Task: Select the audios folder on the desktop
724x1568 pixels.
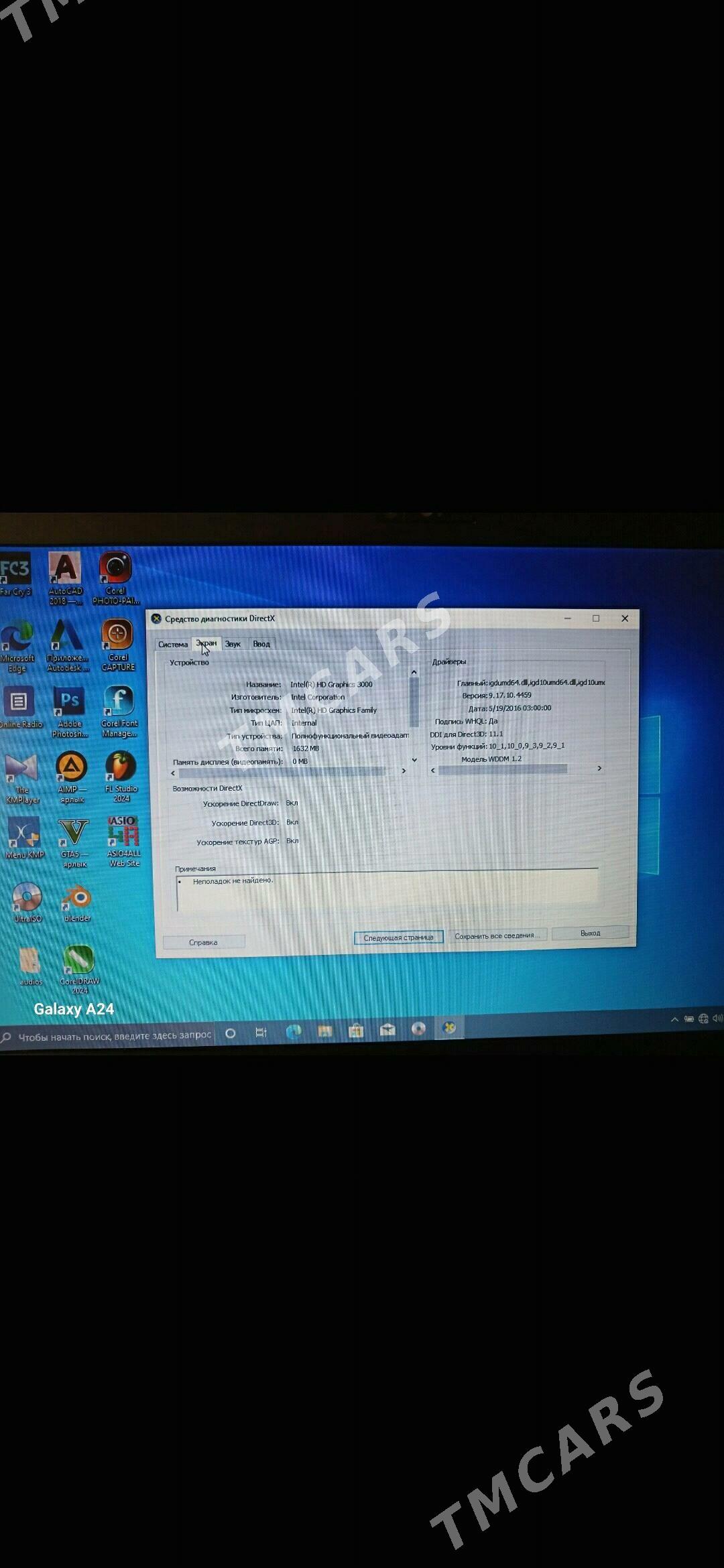Action: (x=30, y=966)
